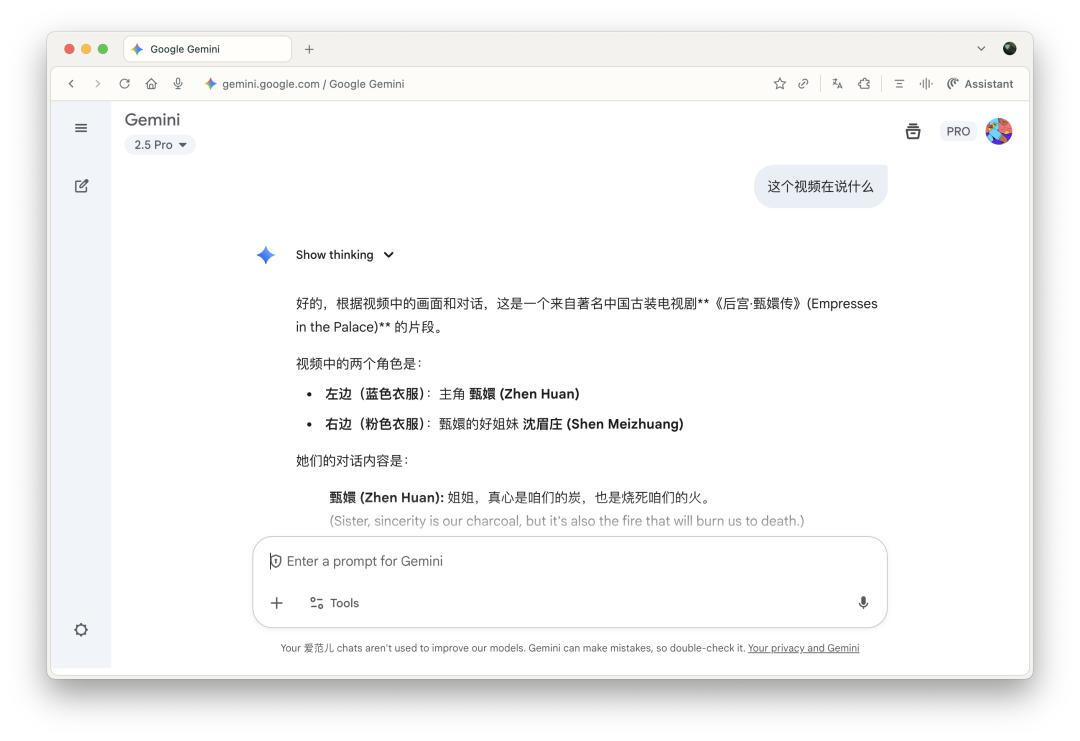Go forward with the browser forward arrow

[97, 84]
